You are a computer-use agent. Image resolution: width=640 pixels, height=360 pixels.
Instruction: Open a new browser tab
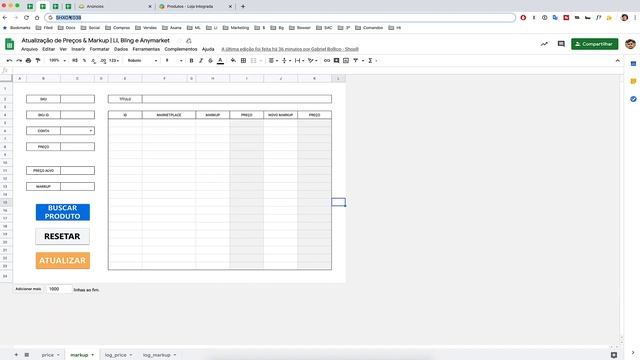[243, 7]
